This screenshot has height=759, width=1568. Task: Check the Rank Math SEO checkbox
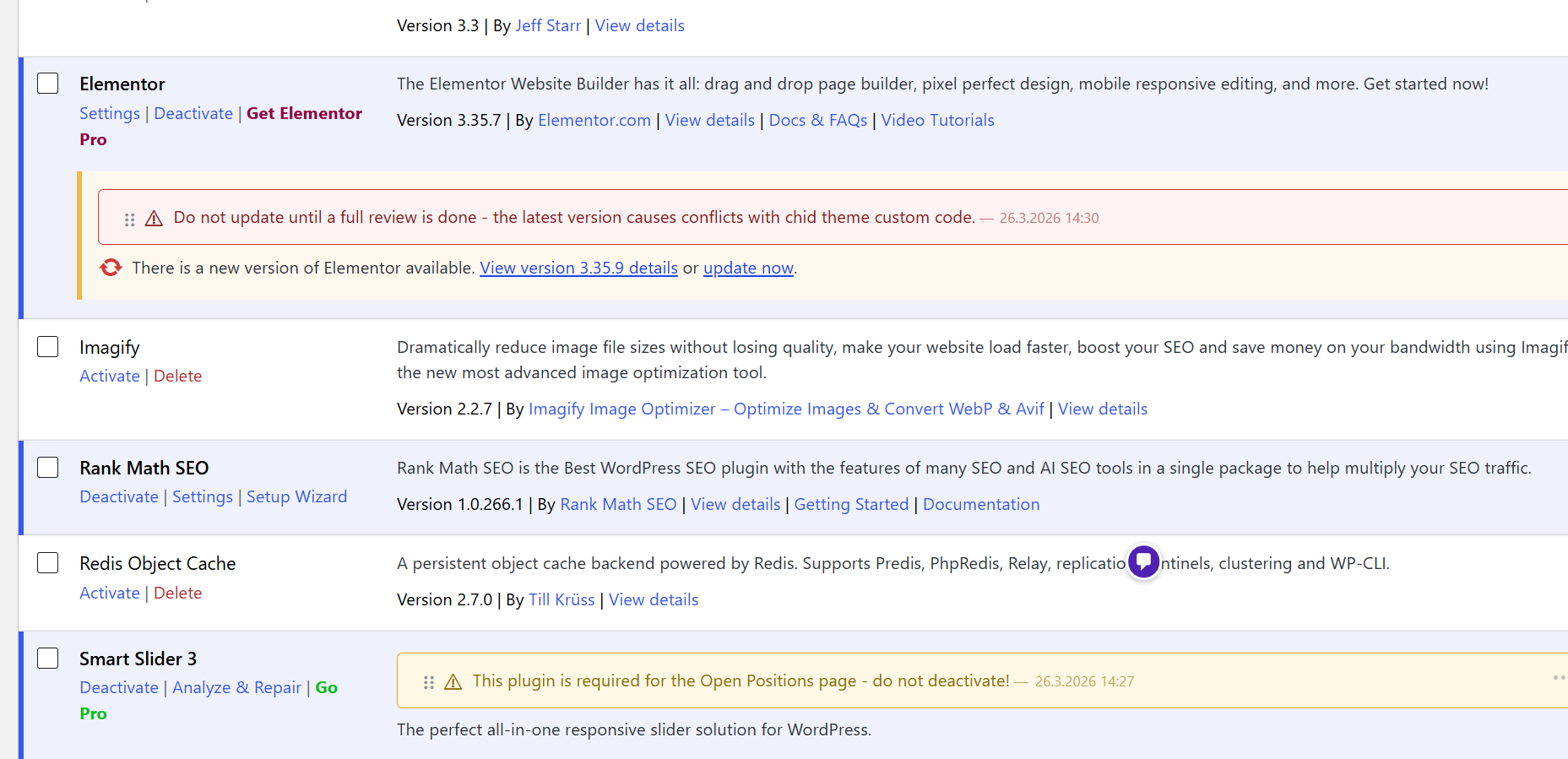coord(48,468)
